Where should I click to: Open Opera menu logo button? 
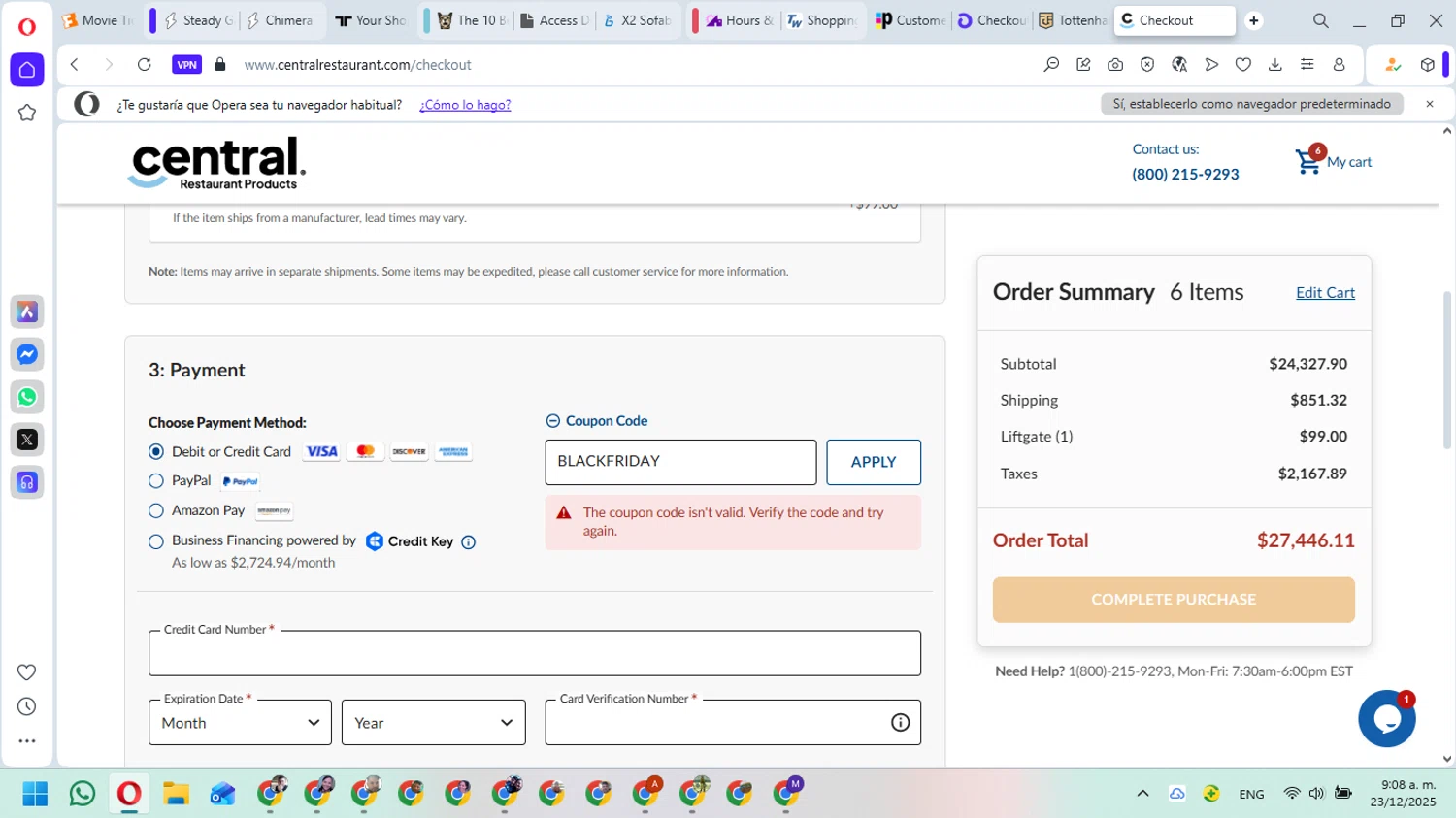point(27,26)
